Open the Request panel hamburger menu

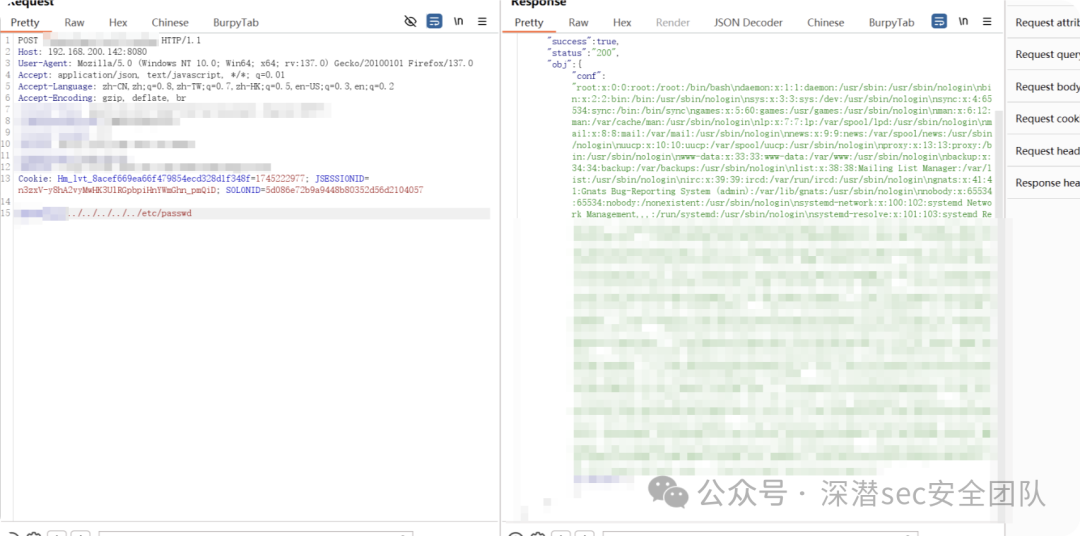click(x=482, y=21)
